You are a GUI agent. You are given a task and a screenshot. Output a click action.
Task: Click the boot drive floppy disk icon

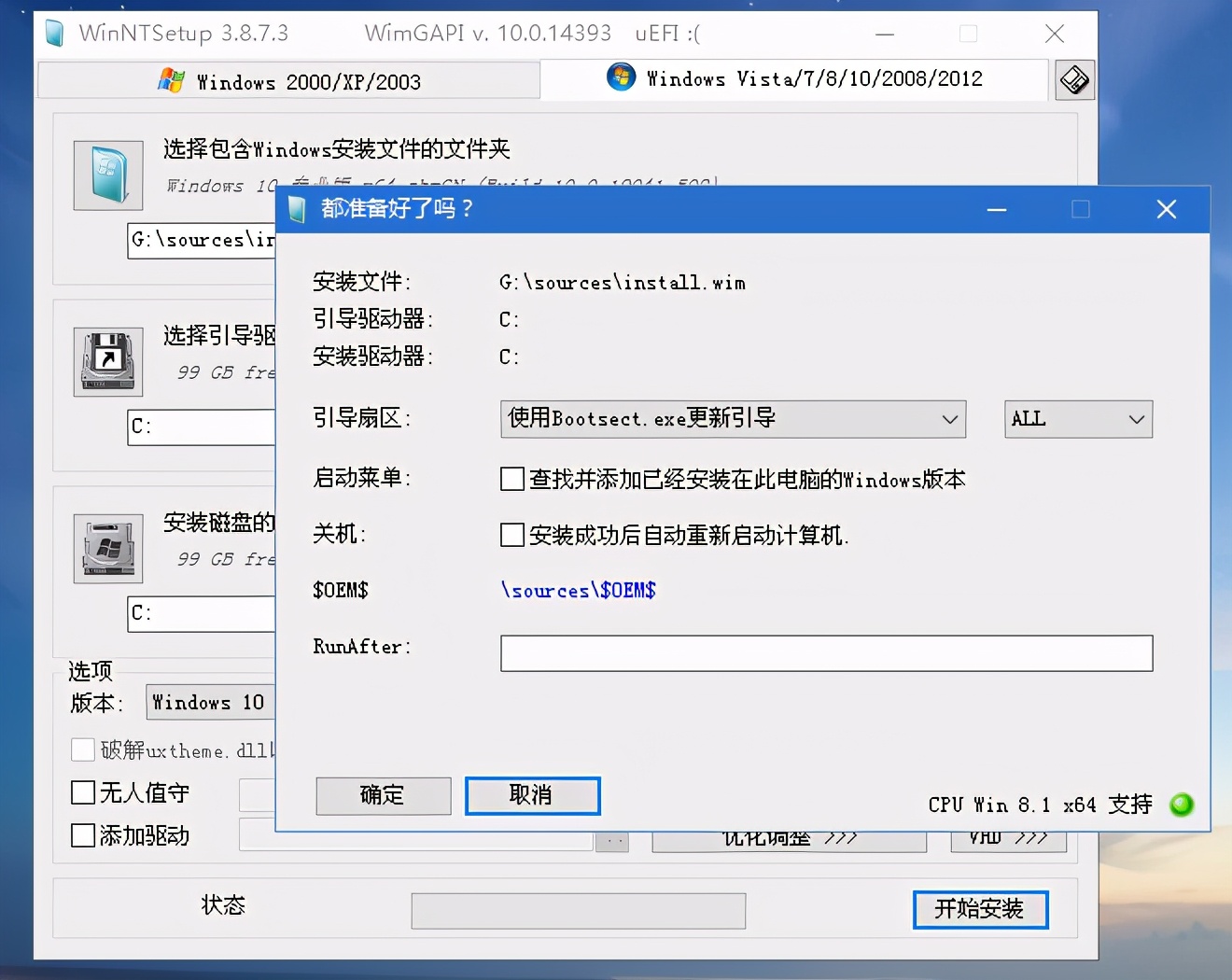tap(107, 361)
